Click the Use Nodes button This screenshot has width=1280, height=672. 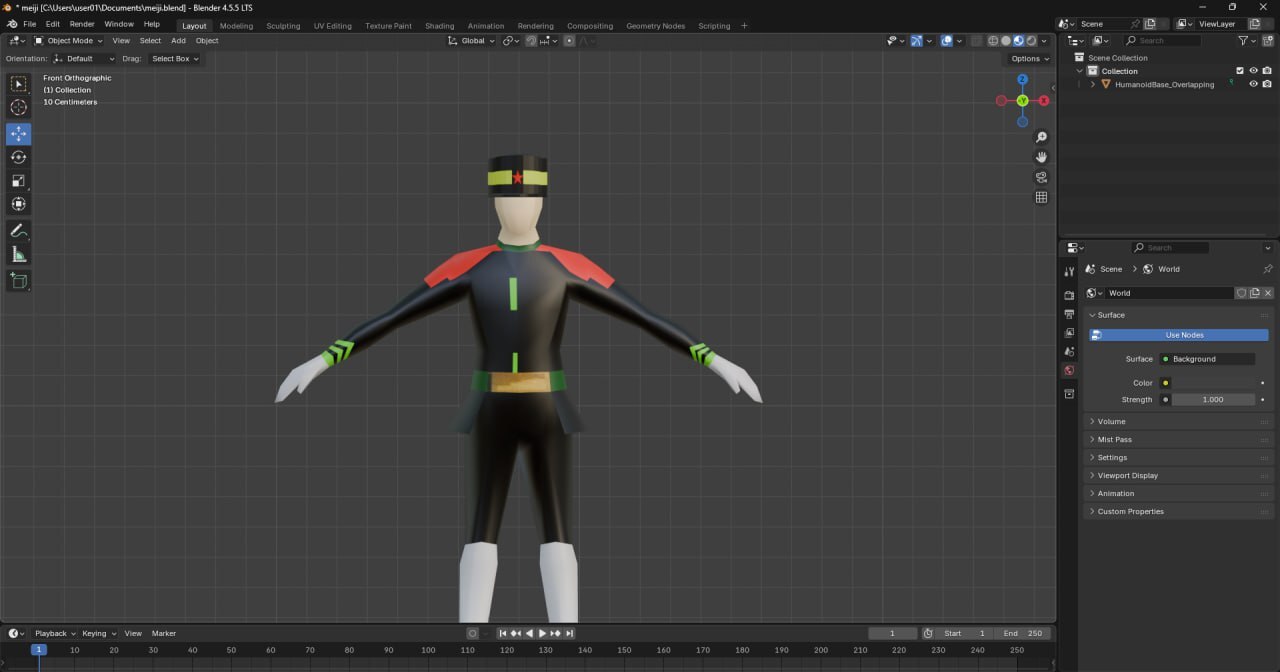tap(1184, 335)
